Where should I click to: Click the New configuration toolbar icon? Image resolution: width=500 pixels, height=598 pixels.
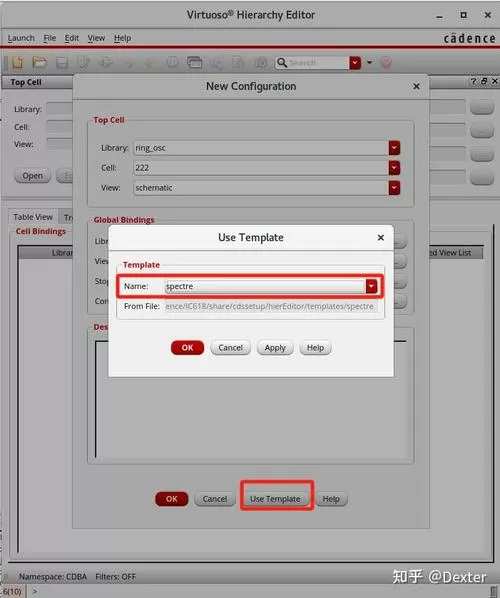pyautogui.click(x=18, y=62)
